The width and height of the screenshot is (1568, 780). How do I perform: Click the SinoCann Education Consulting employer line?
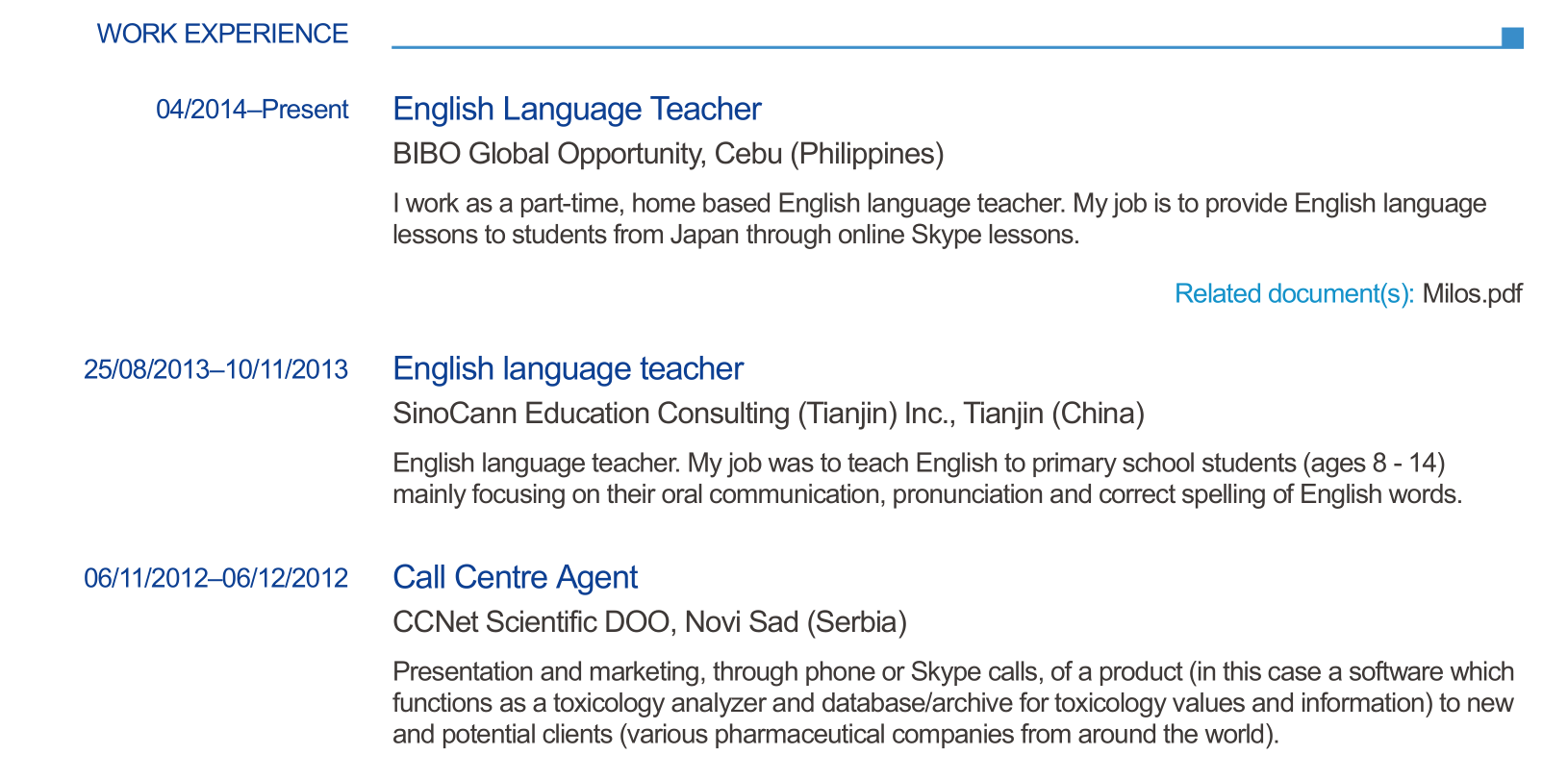coord(768,414)
